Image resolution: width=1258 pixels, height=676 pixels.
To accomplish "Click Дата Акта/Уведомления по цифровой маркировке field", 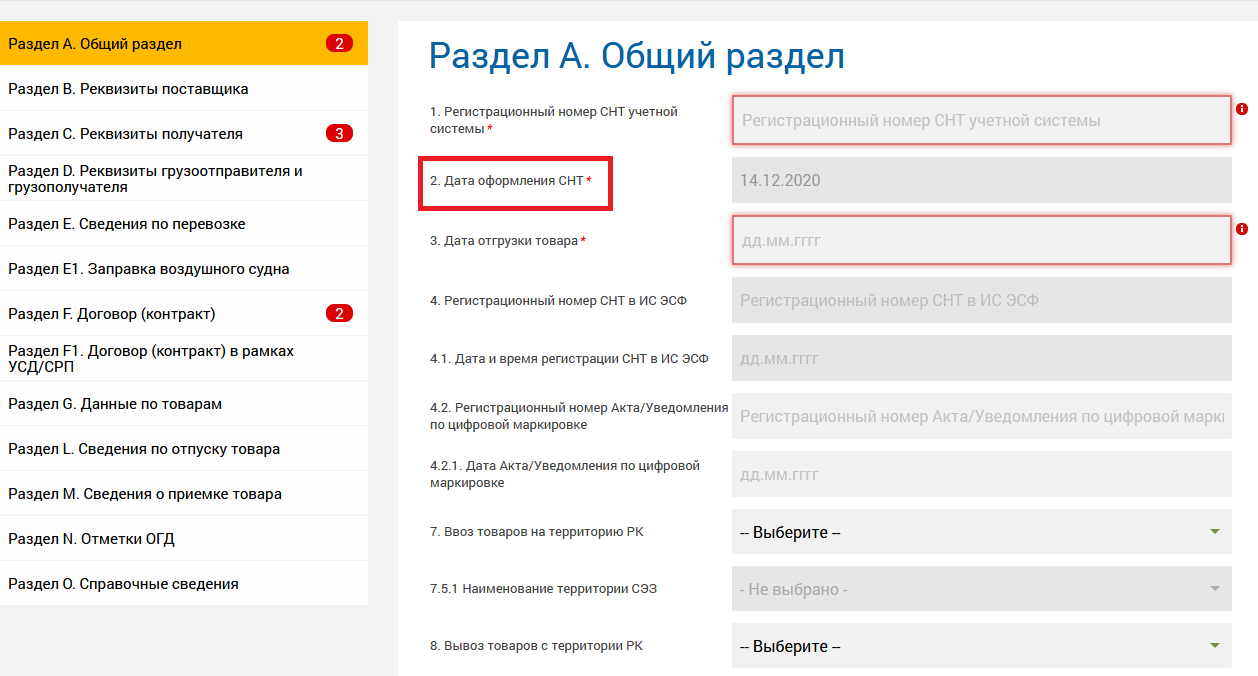I will point(982,474).
